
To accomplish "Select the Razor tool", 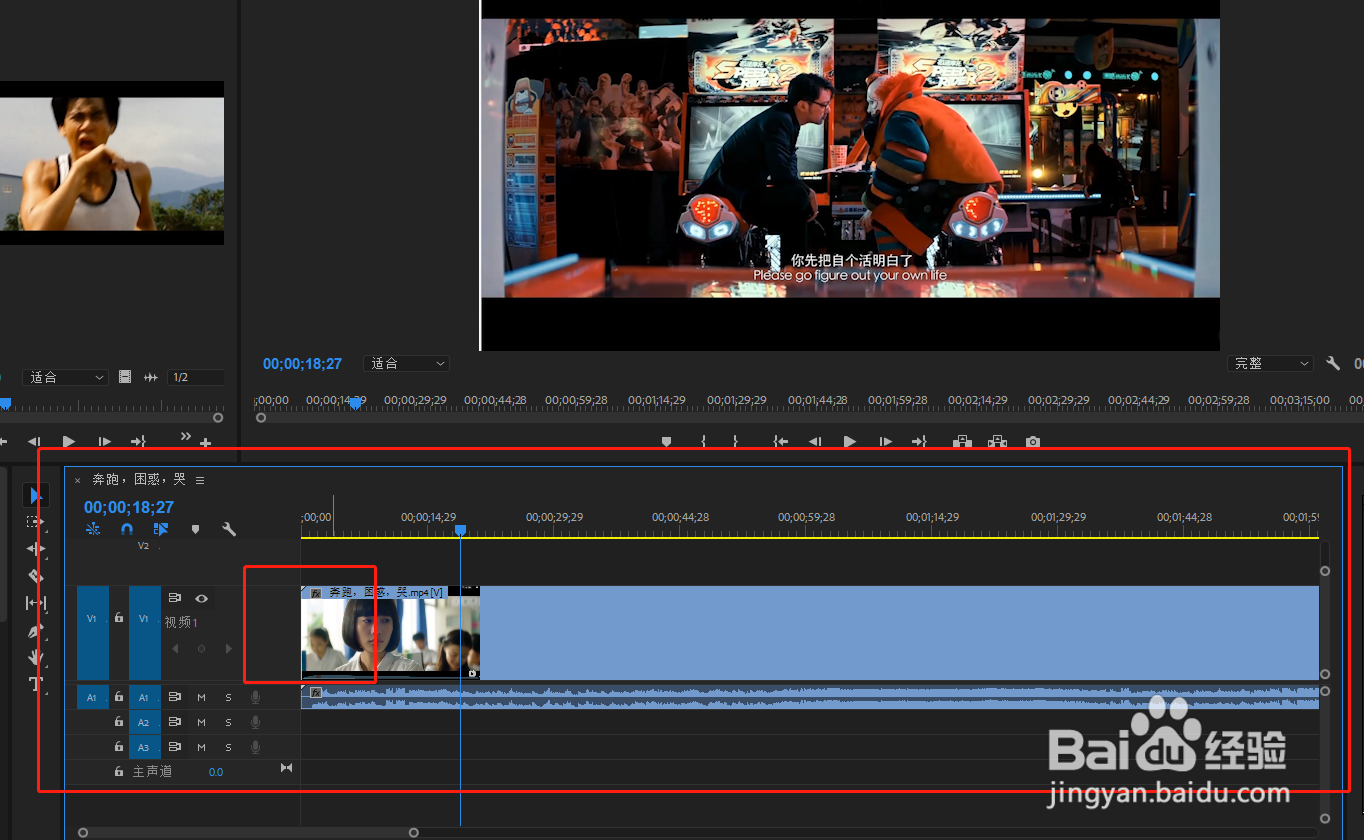I will [x=36, y=576].
